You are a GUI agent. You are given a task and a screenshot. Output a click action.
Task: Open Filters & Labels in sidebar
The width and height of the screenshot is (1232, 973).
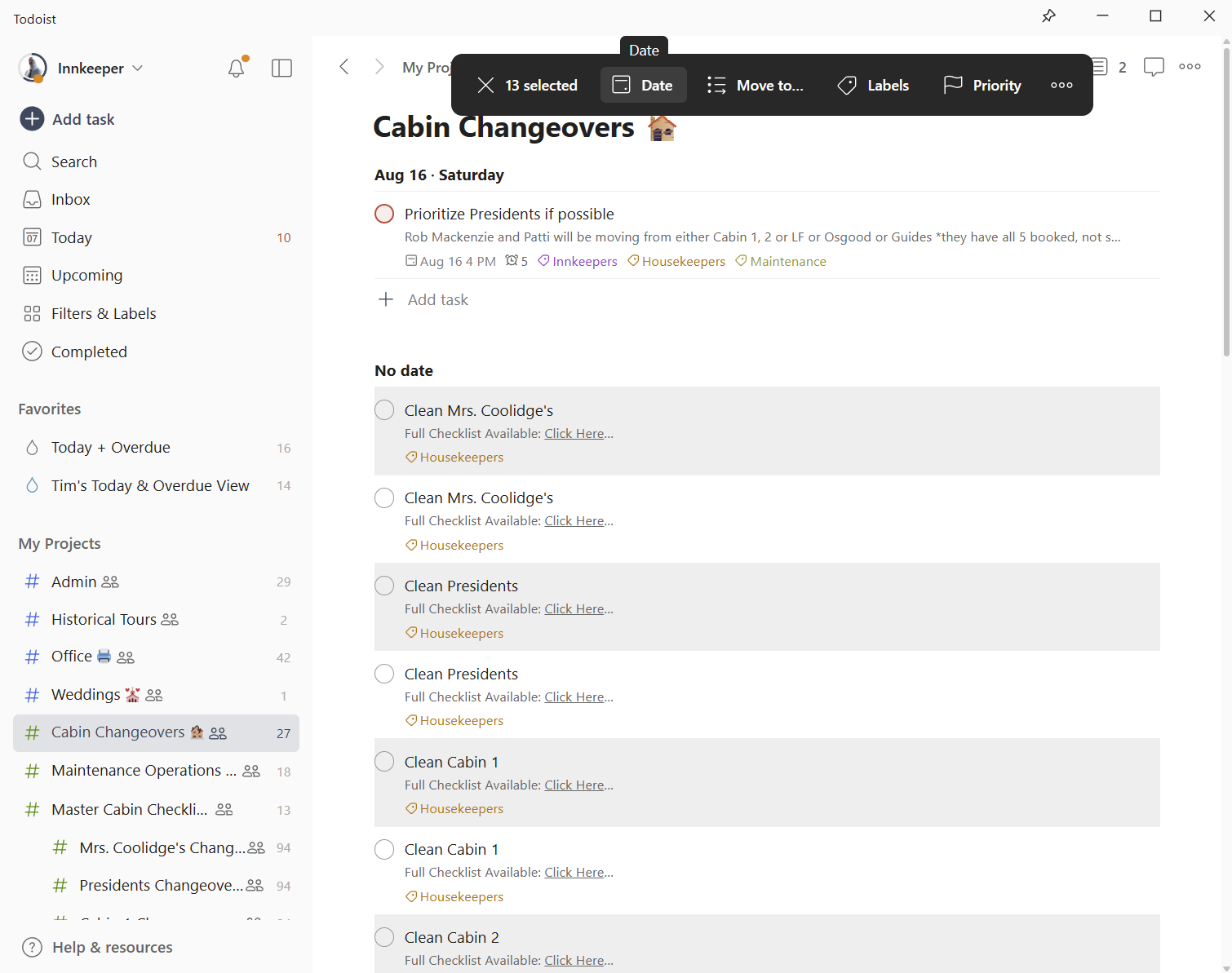coord(104,314)
